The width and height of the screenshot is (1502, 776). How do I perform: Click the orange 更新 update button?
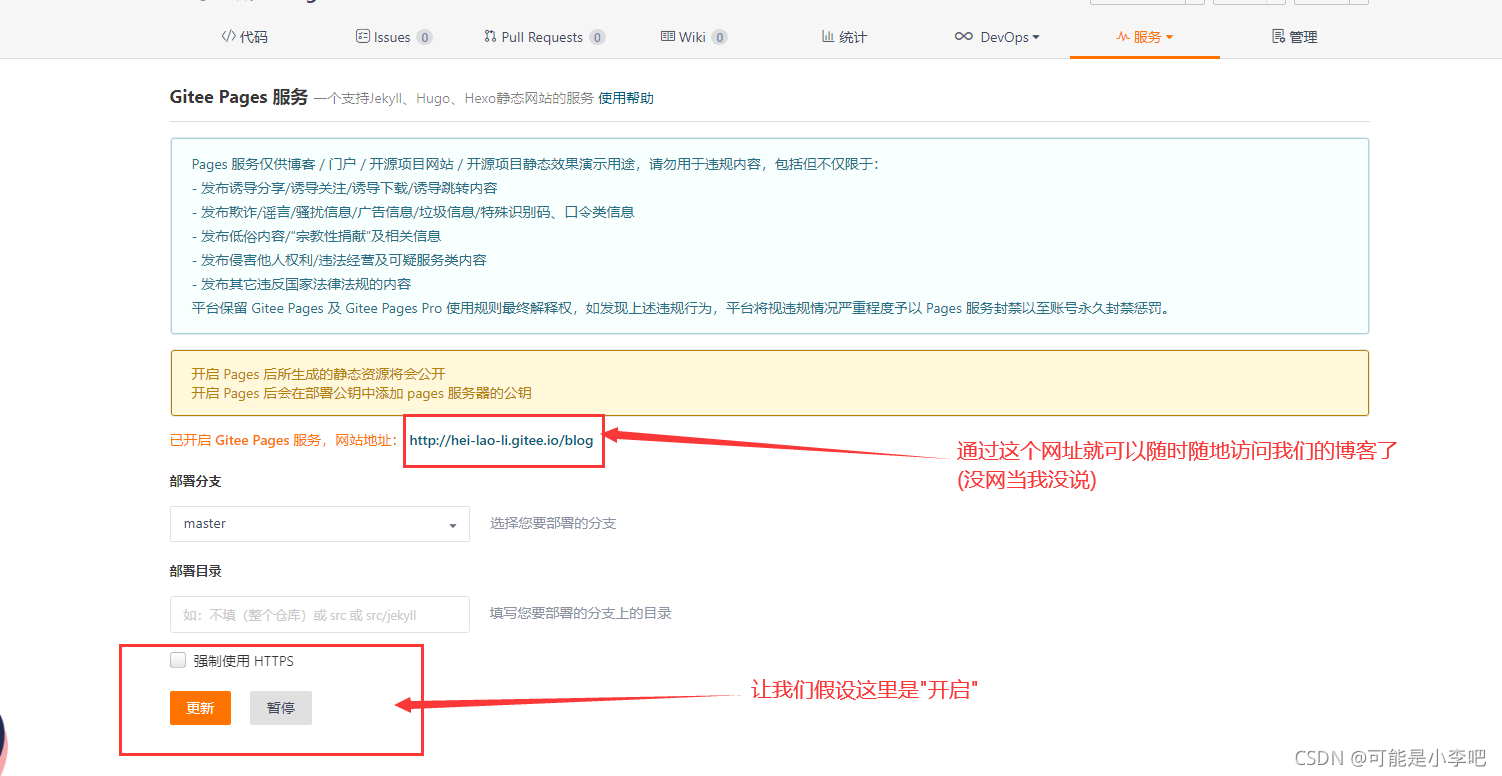[x=200, y=708]
